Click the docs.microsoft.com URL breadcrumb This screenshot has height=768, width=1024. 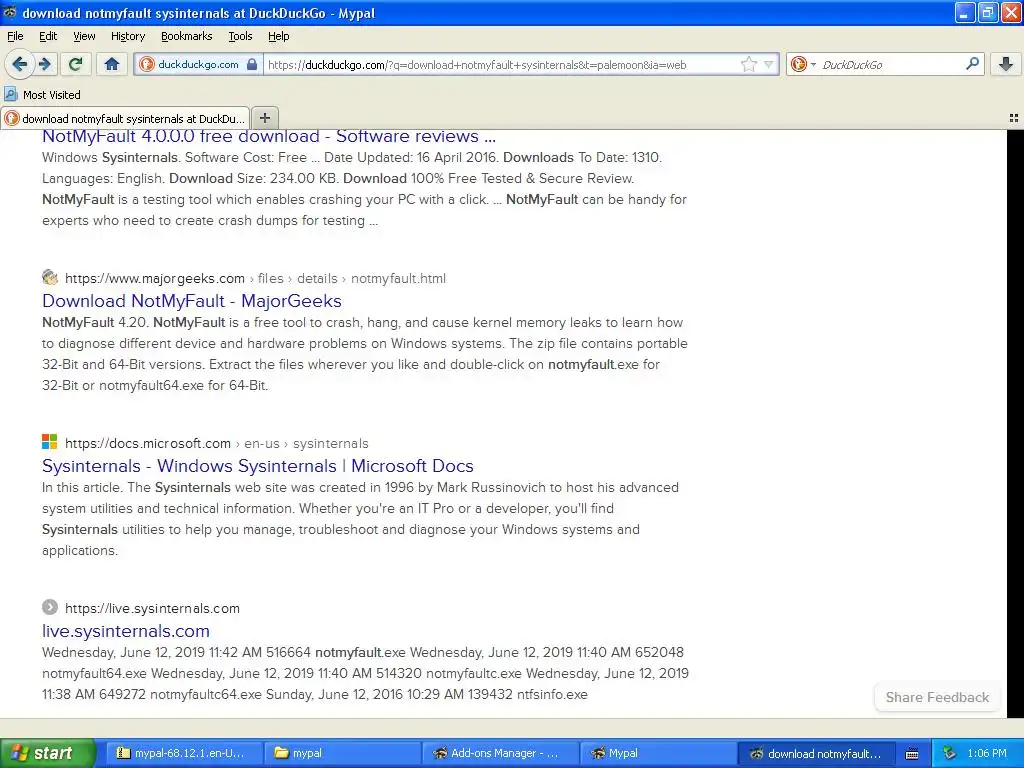(216, 443)
